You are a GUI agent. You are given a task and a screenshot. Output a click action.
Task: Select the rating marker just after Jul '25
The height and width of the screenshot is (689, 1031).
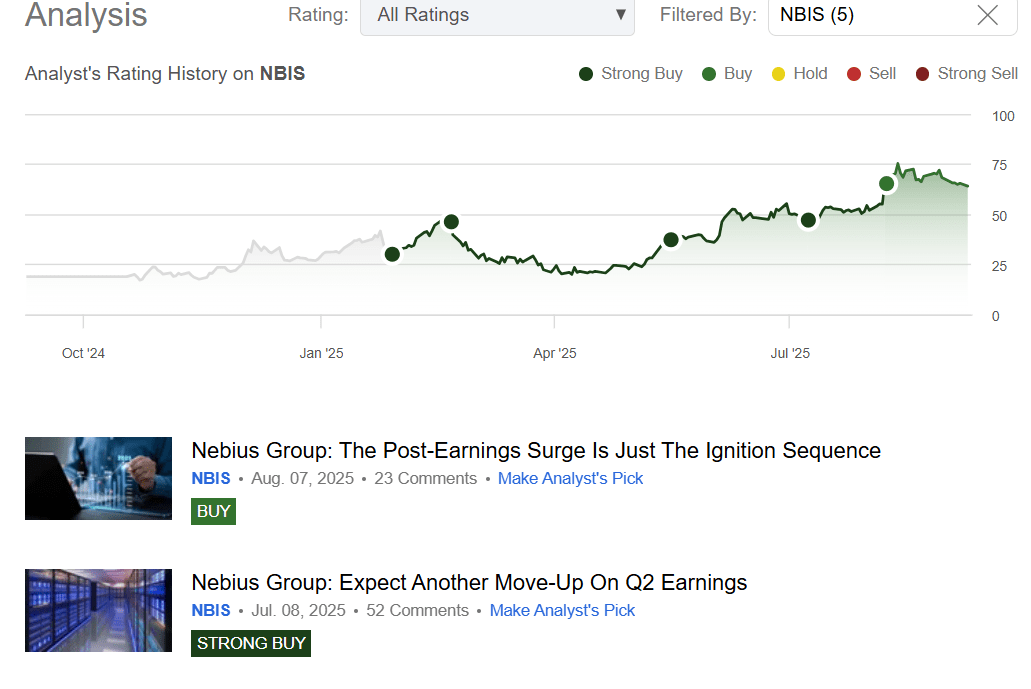point(808,220)
